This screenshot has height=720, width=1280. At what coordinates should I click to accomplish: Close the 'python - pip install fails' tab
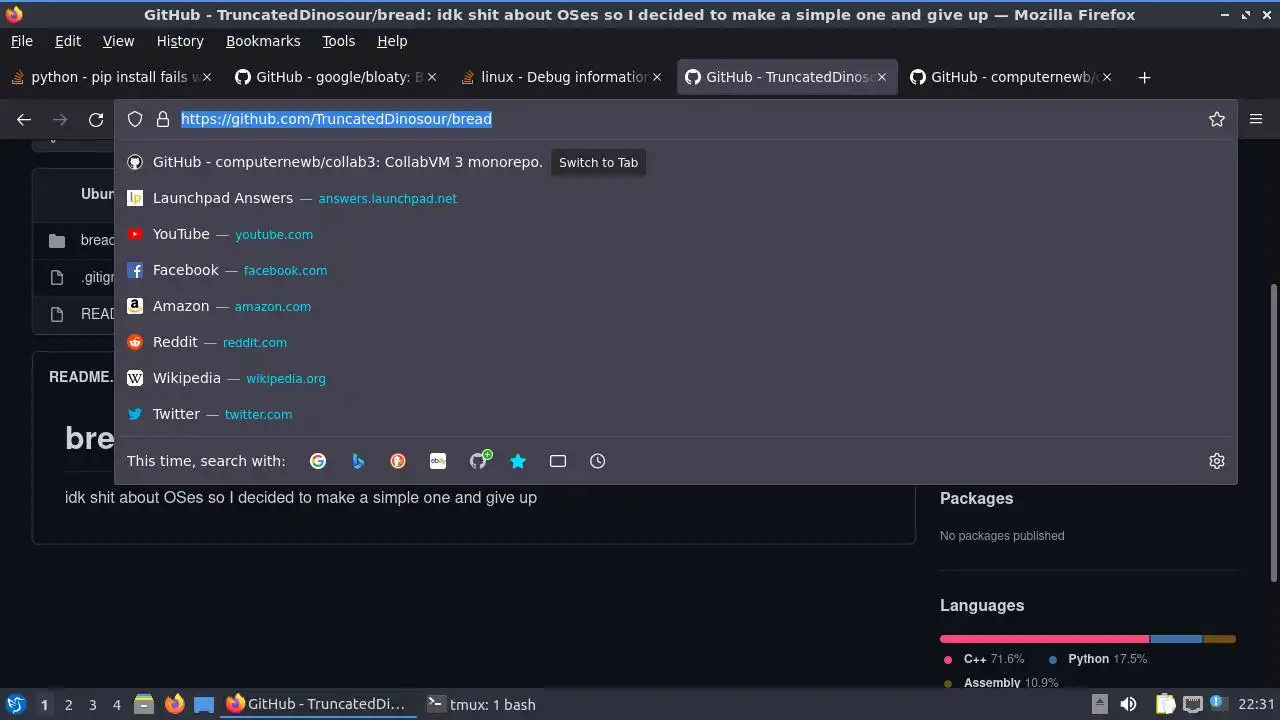pyautogui.click(x=207, y=77)
